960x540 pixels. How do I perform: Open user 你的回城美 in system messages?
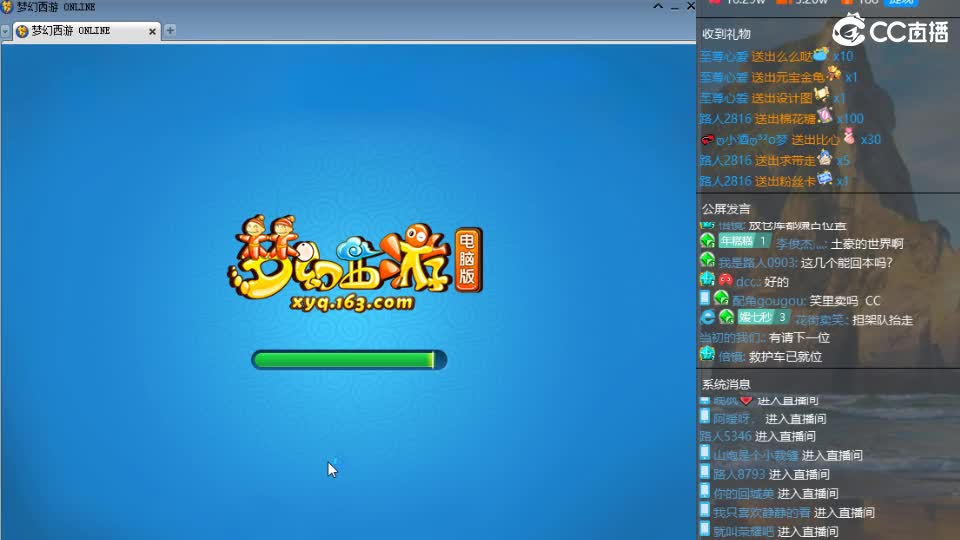743,493
